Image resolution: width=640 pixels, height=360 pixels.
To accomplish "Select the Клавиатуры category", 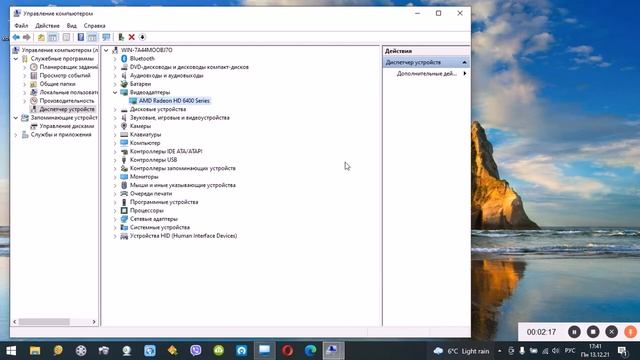I will [145, 135].
